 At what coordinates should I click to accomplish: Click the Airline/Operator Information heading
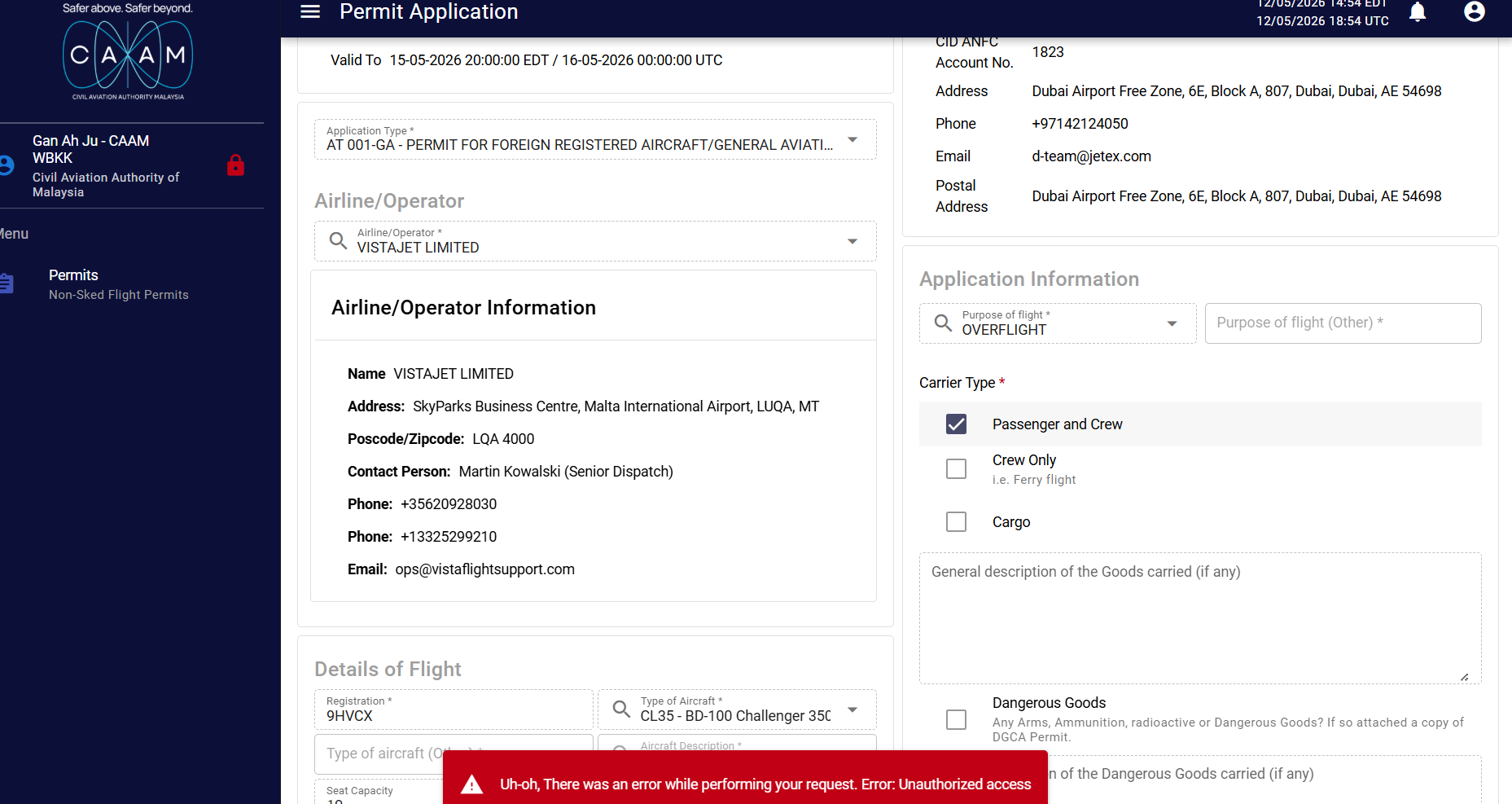(463, 307)
